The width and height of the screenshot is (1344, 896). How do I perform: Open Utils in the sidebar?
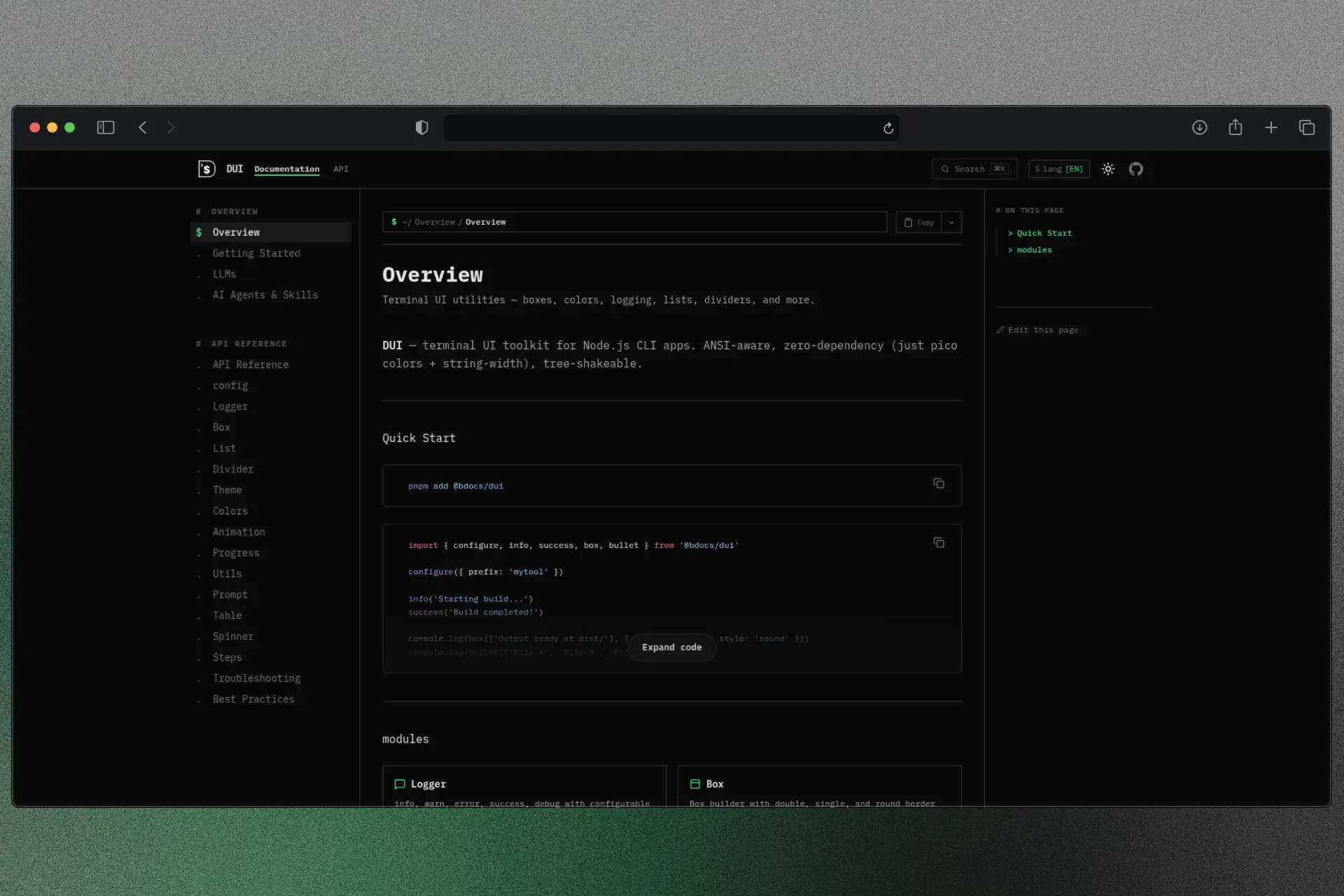[x=227, y=573]
